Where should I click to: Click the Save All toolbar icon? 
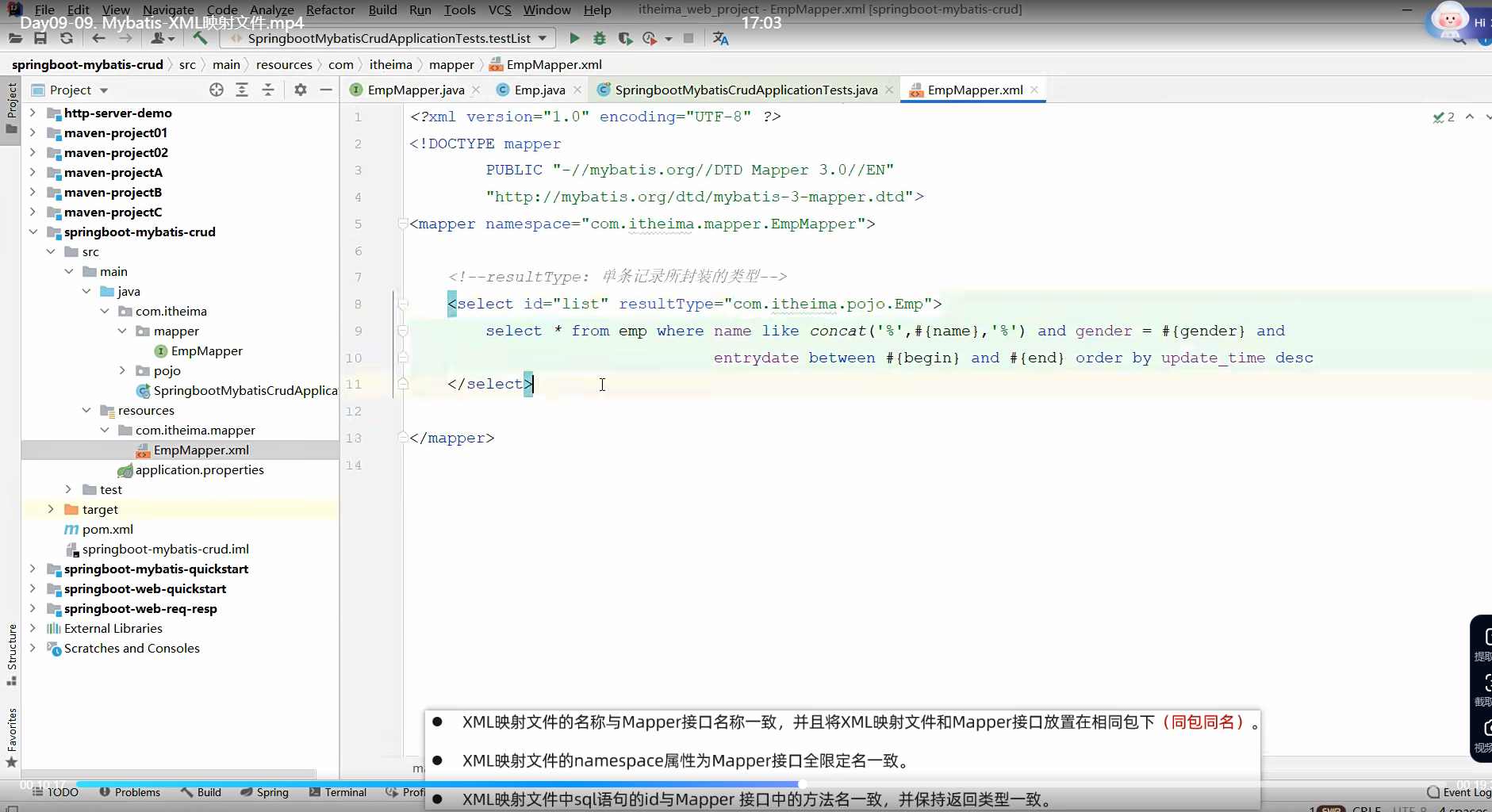tap(40, 38)
